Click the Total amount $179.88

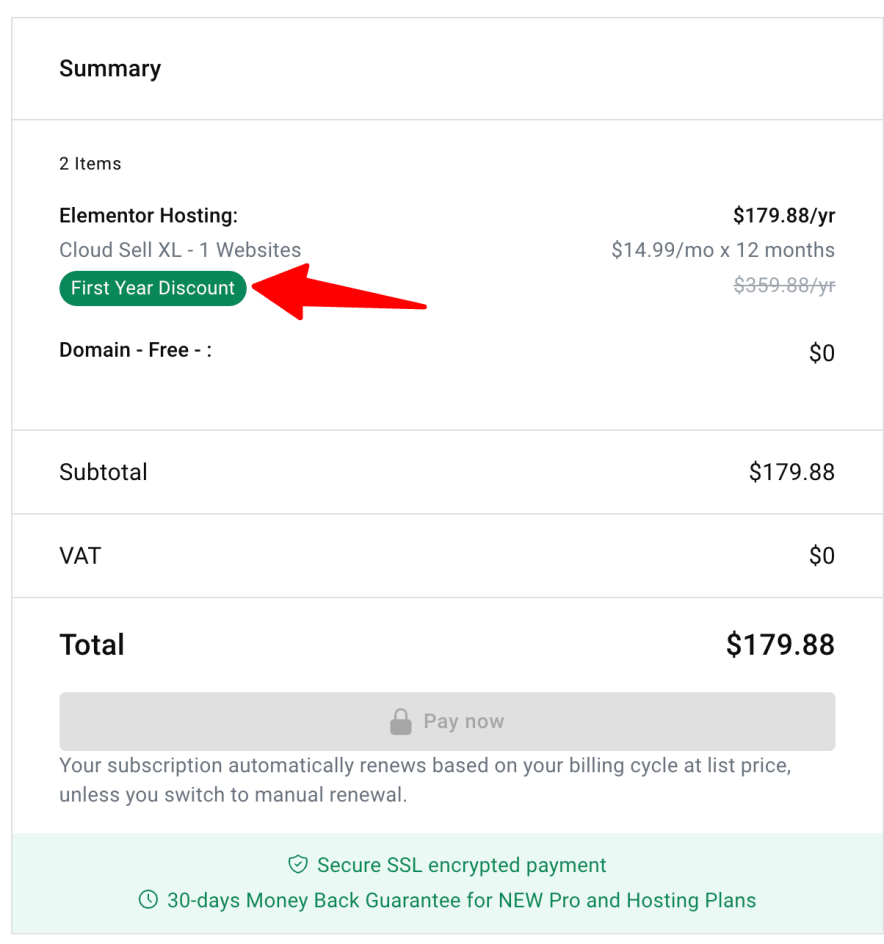coord(780,644)
